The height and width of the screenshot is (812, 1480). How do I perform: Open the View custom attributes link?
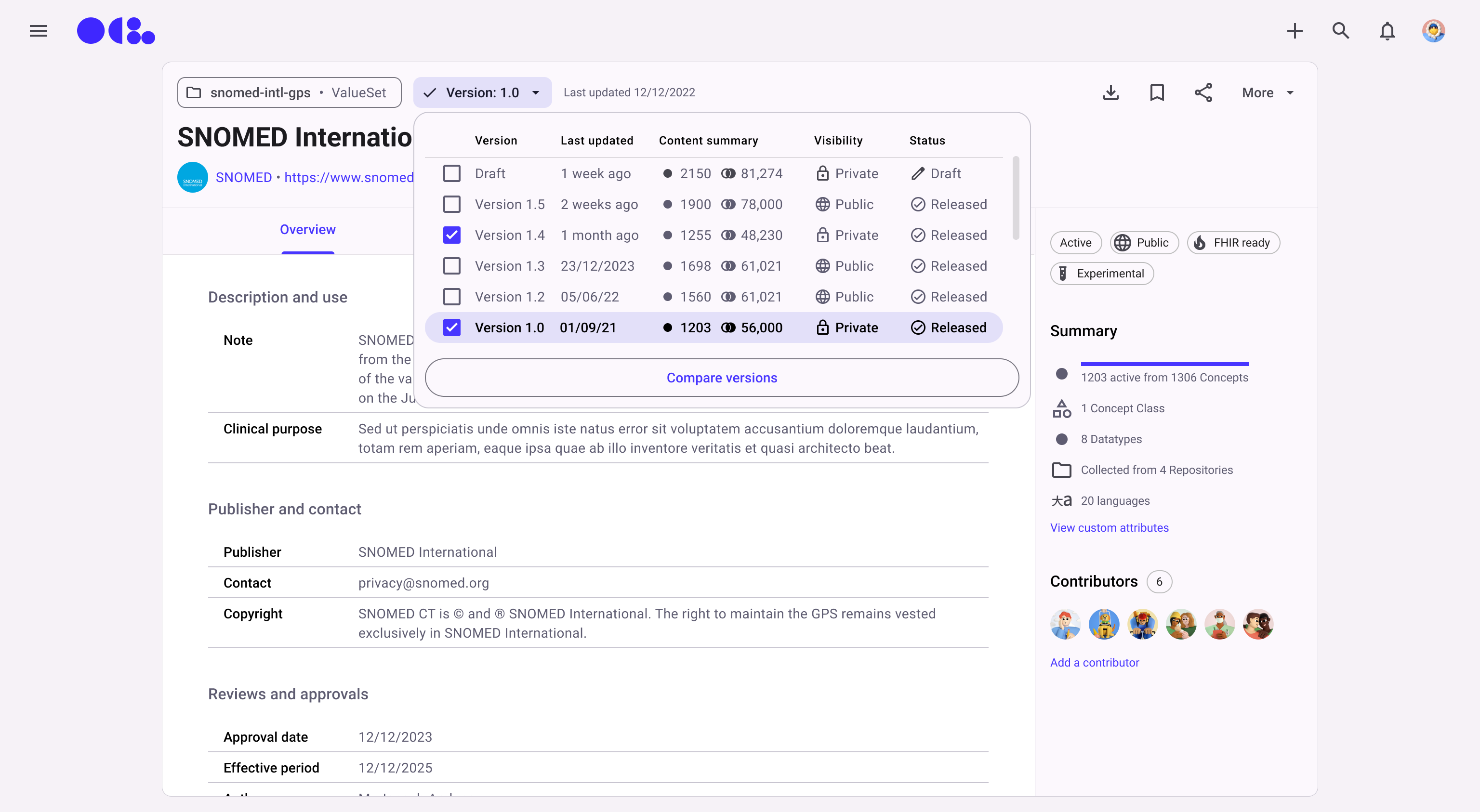[1109, 527]
